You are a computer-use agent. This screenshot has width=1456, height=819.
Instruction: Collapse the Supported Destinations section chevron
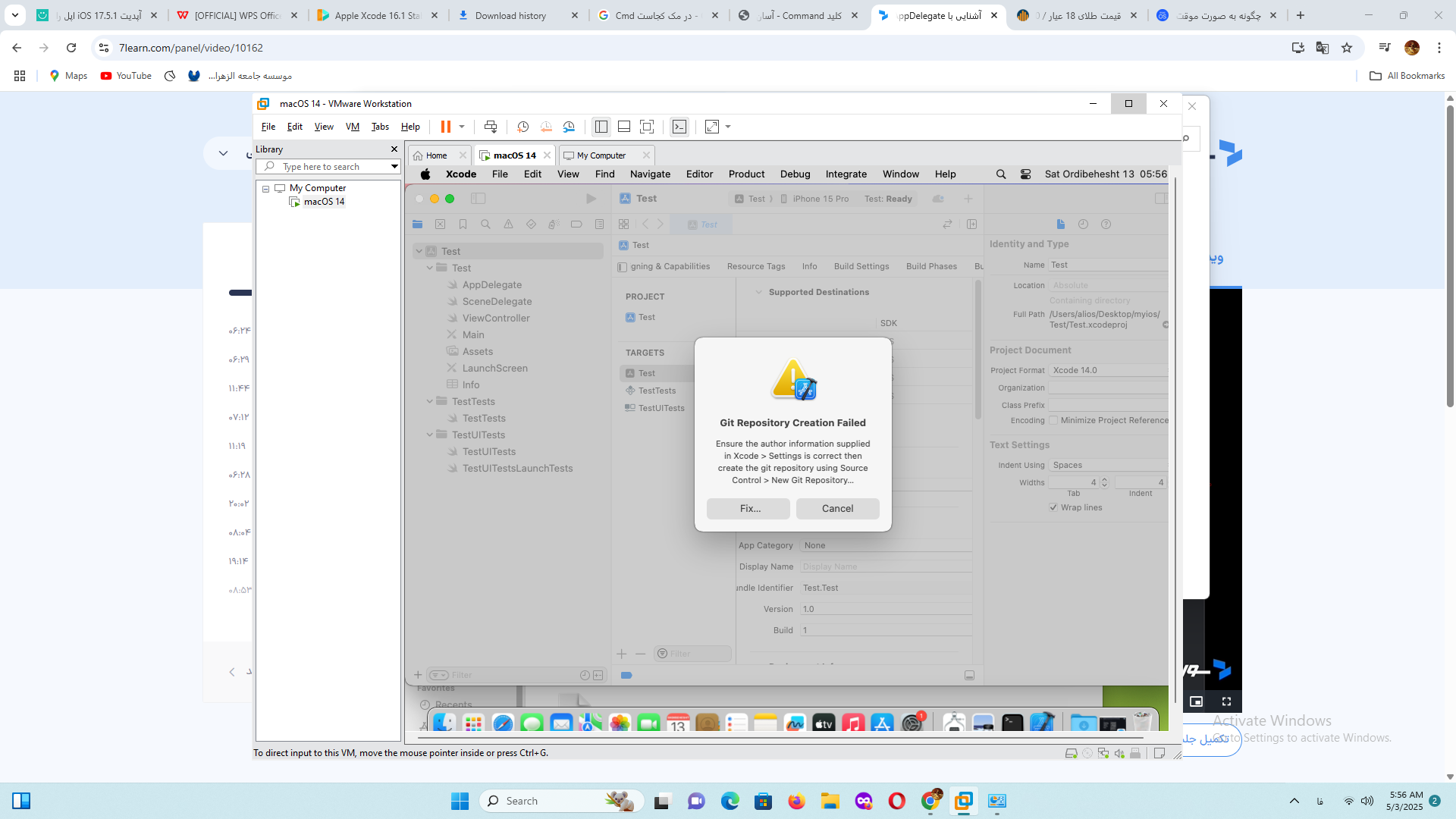(758, 292)
